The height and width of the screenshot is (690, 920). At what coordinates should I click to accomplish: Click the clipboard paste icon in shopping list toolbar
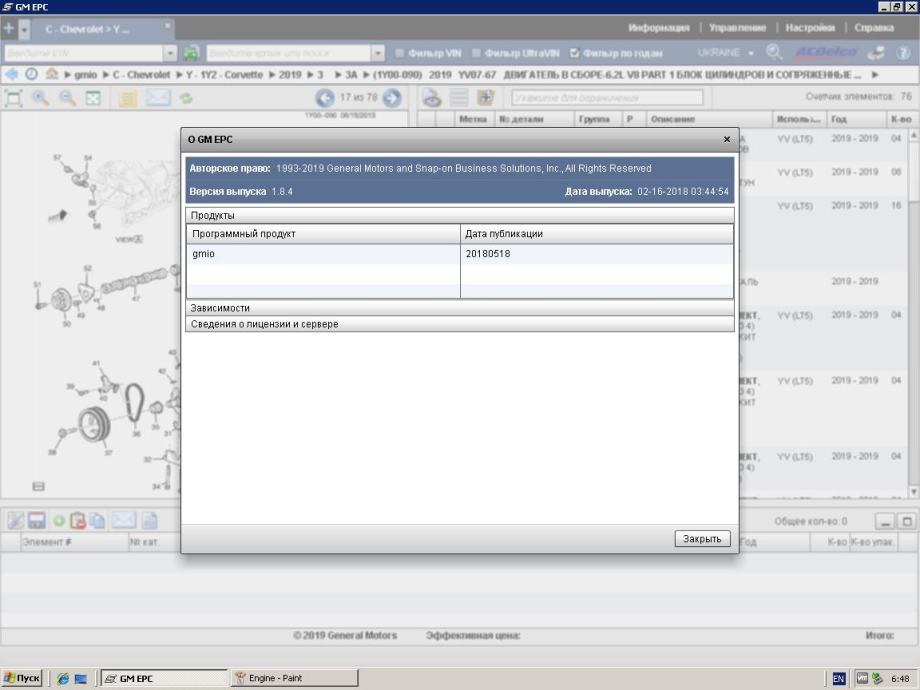[x=77, y=520]
